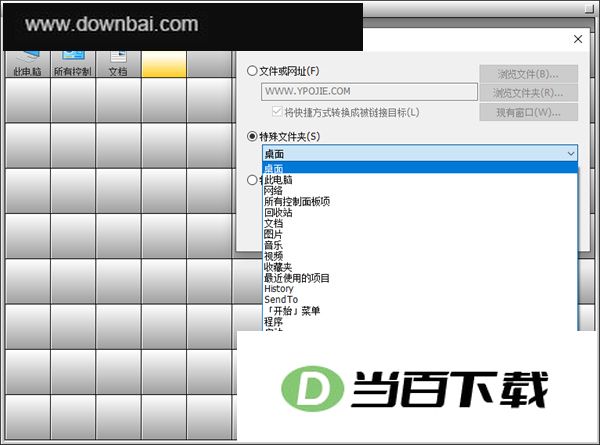Open the 文档 launcher tile
Screen dimensions: 600x445
[118, 64]
